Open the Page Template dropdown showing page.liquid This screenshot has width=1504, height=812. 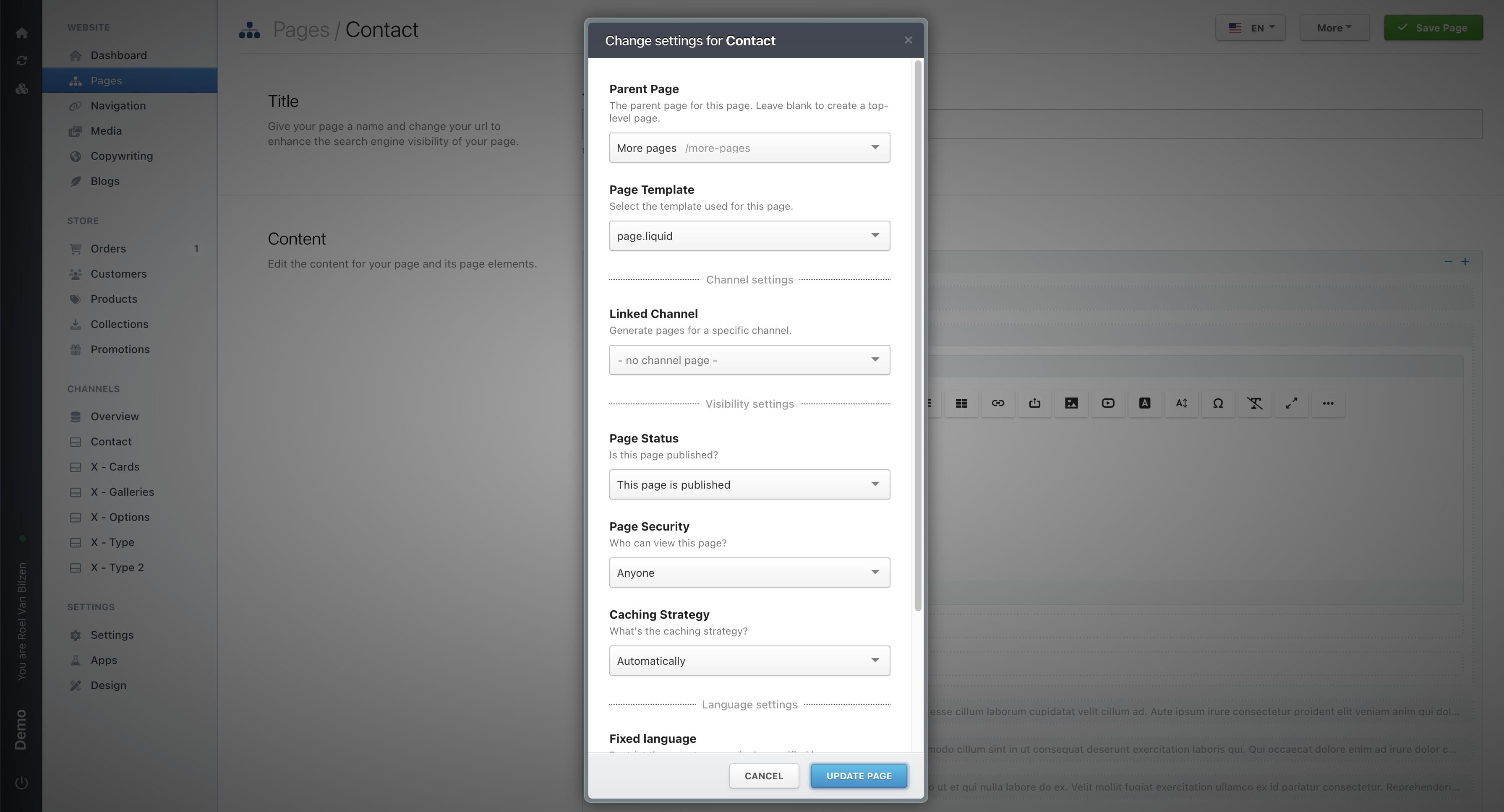coord(749,236)
